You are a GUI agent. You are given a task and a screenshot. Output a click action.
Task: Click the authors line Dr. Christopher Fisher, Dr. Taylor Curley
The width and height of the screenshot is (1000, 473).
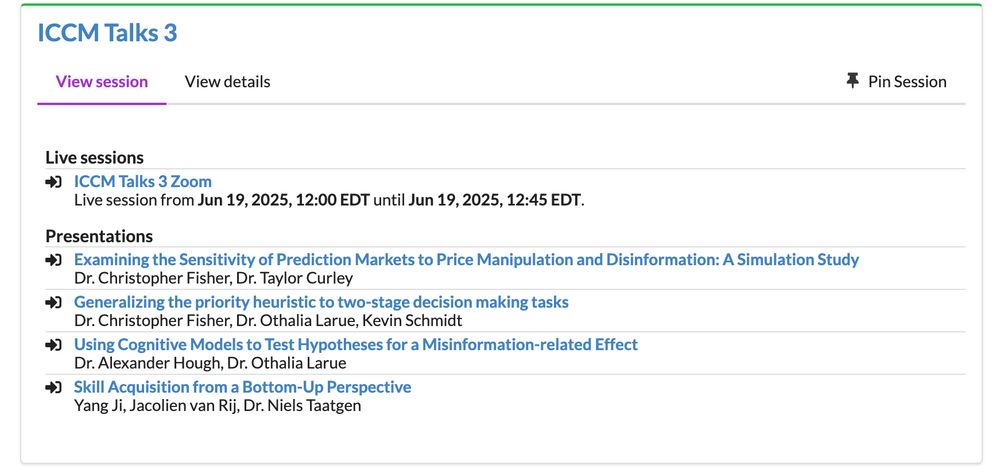coord(214,278)
